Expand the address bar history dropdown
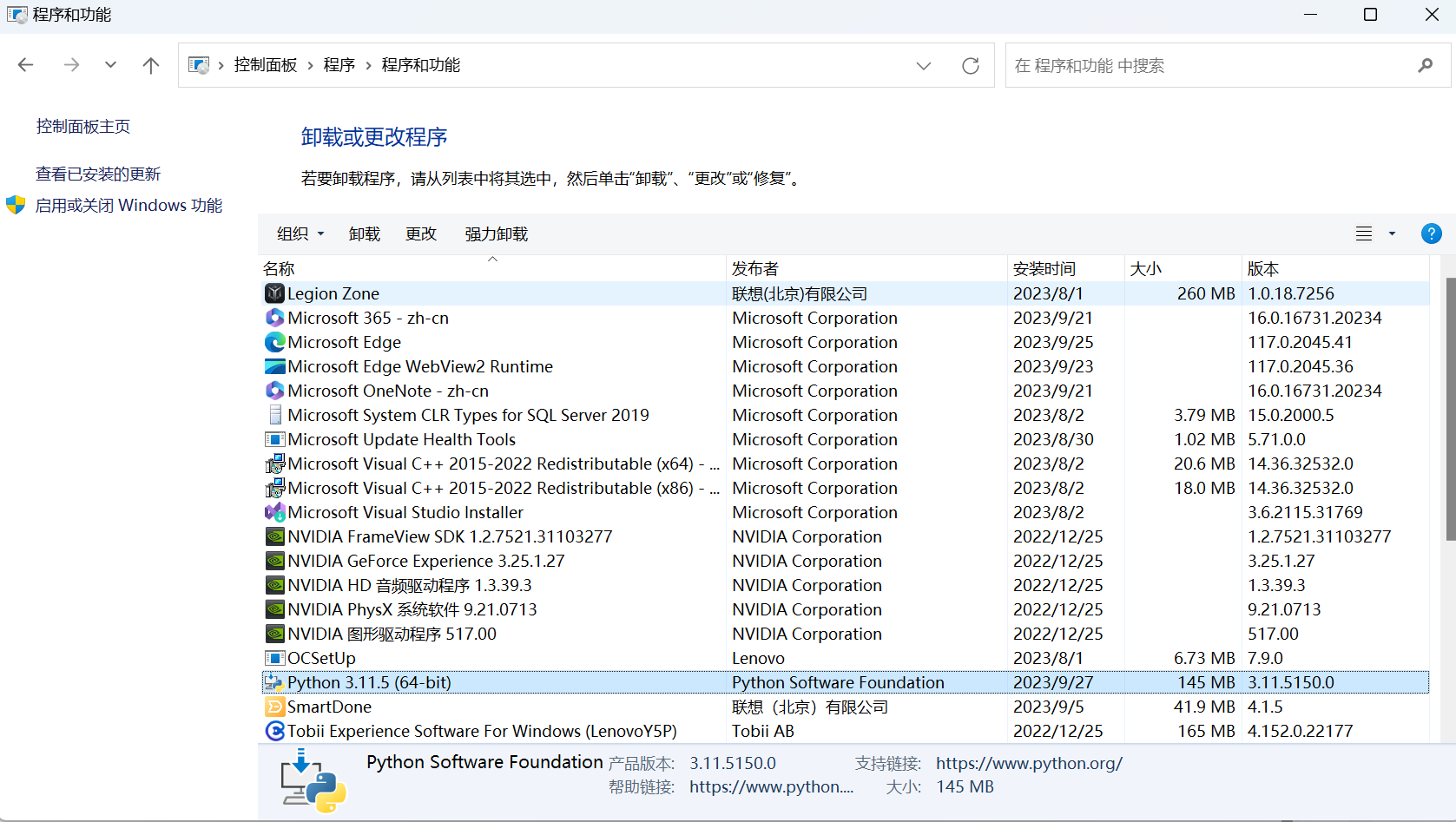The image size is (1456, 822). pos(923,66)
